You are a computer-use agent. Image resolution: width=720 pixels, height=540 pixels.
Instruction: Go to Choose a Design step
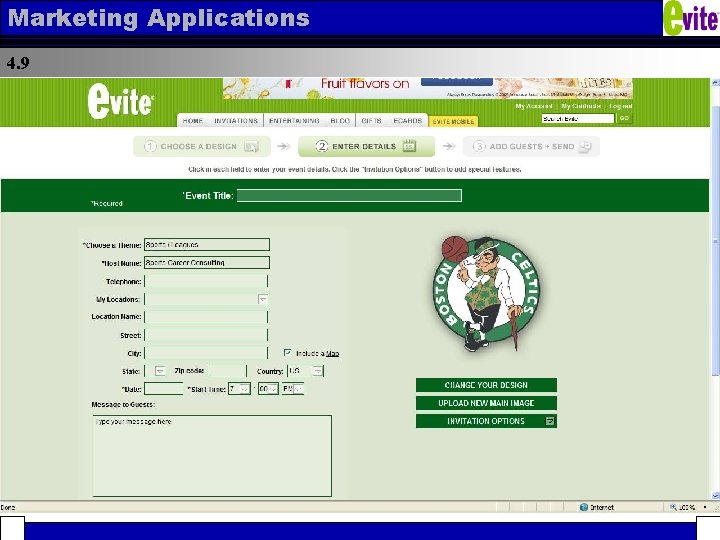(x=202, y=146)
